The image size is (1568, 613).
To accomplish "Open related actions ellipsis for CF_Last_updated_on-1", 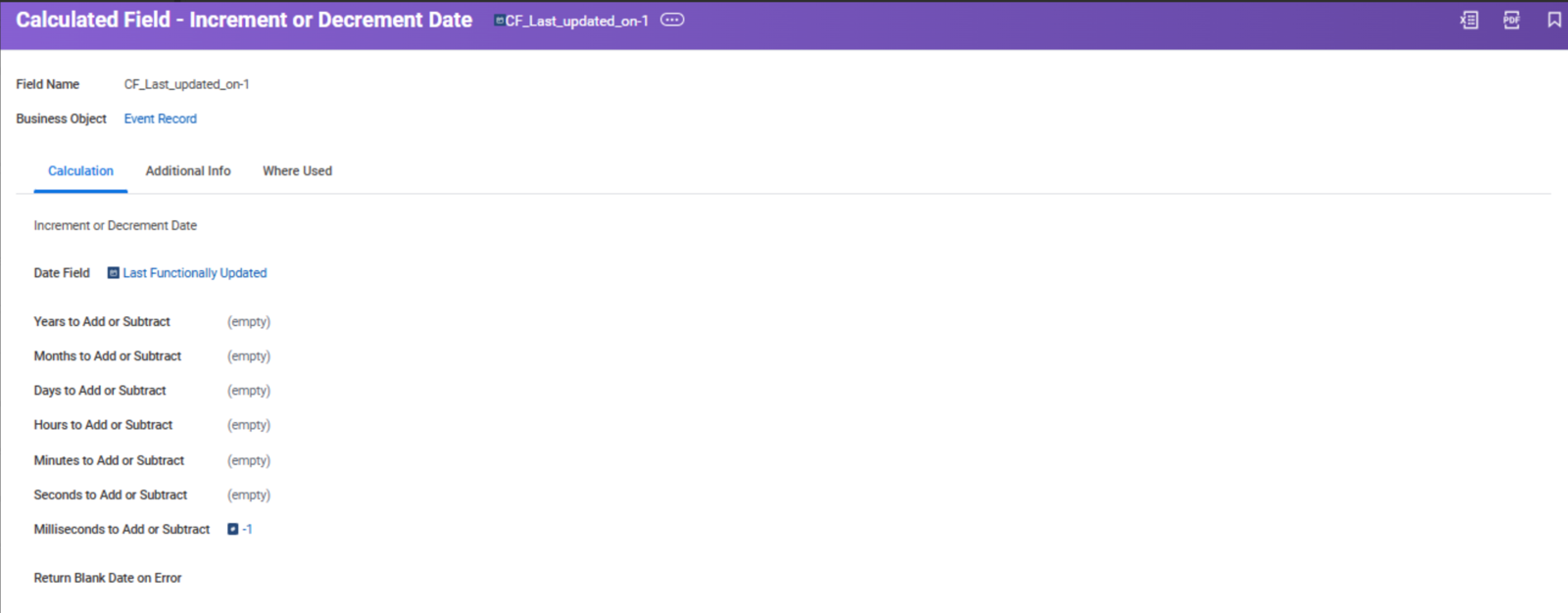I will click(672, 20).
